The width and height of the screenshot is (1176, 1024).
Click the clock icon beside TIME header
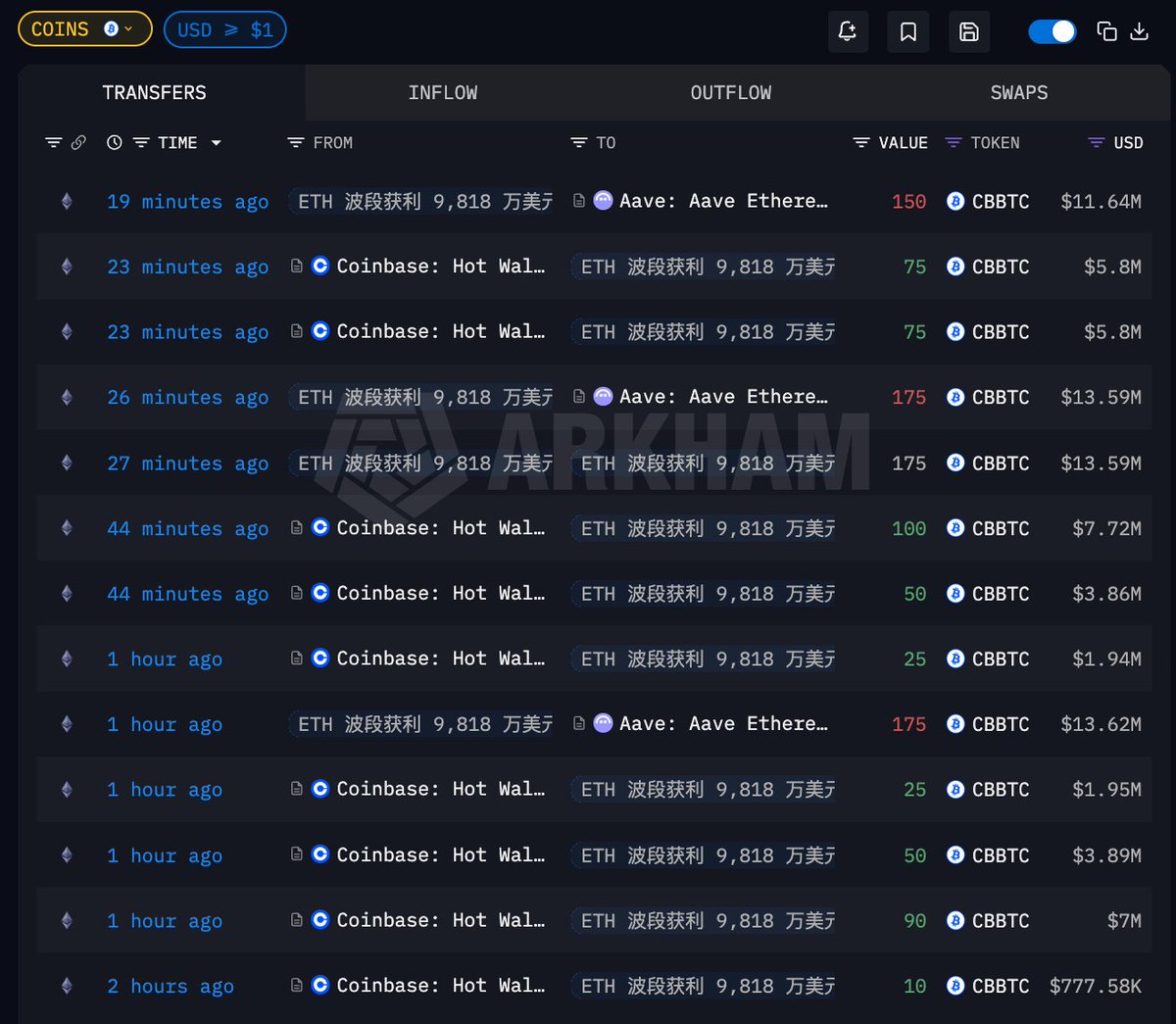[x=115, y=143]
